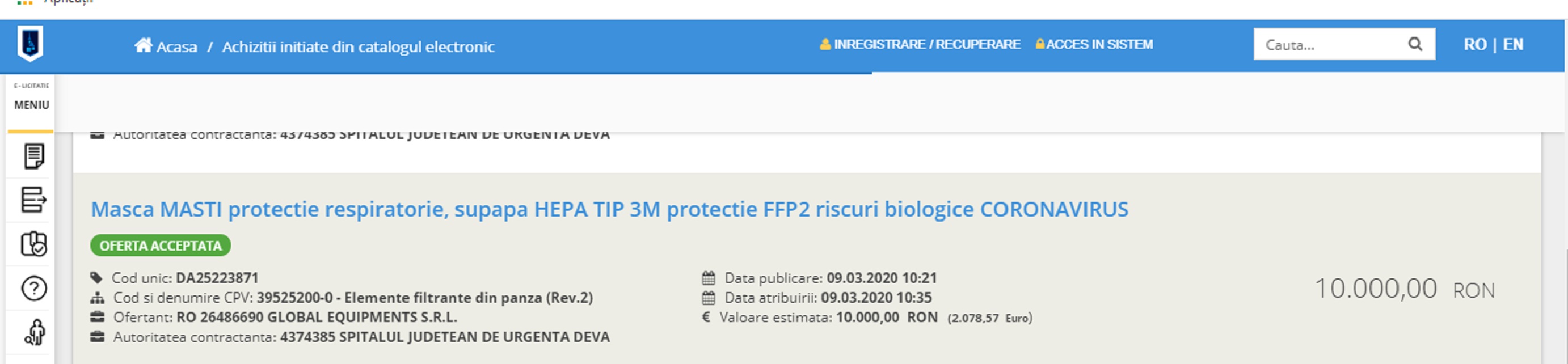1568x364 pixels.
Task: Click the OFERTA ACCEPTATA status badge
Action: click(160, 246)
